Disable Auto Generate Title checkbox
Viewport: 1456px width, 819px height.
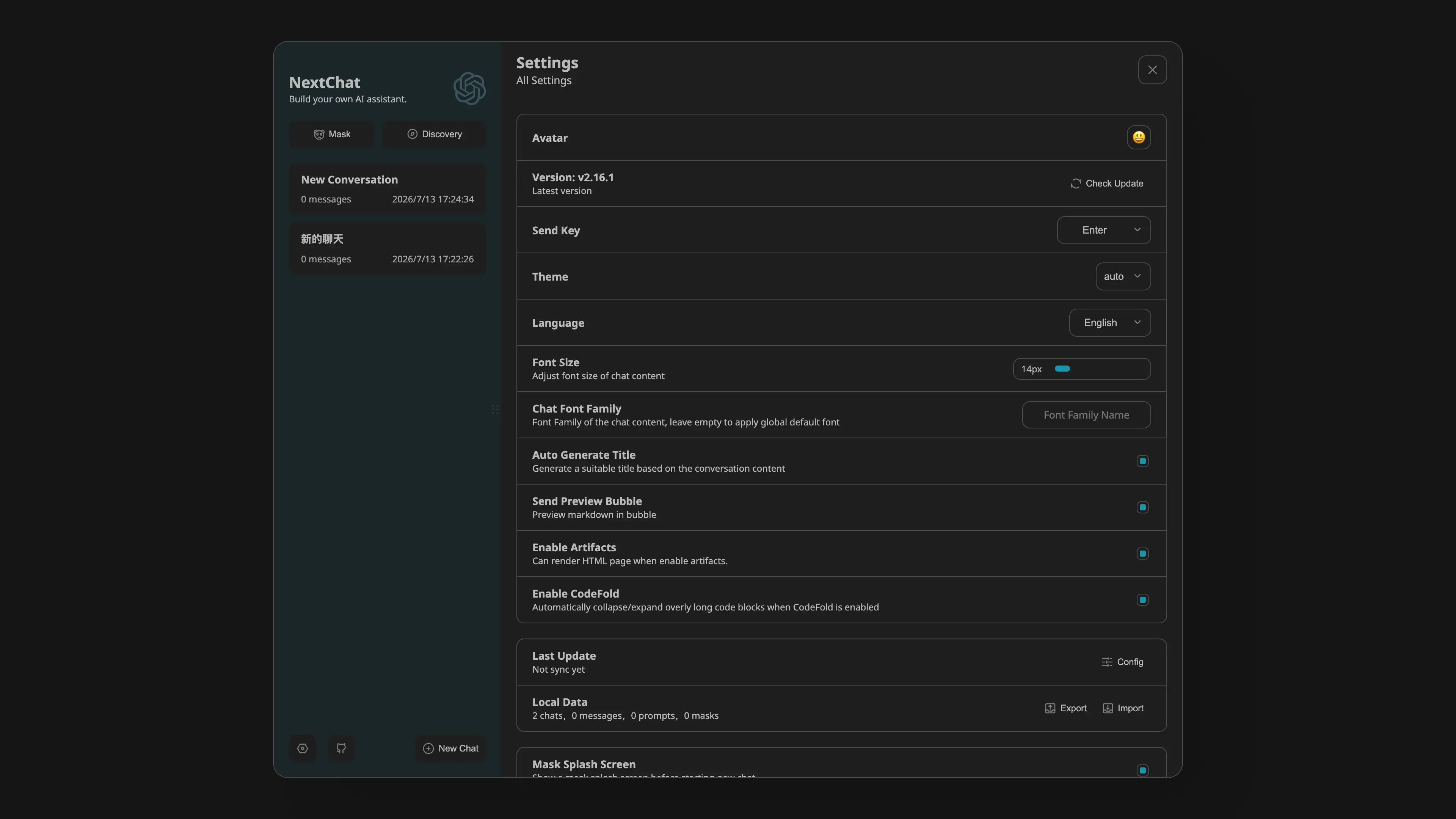(x=1142, y=461)
